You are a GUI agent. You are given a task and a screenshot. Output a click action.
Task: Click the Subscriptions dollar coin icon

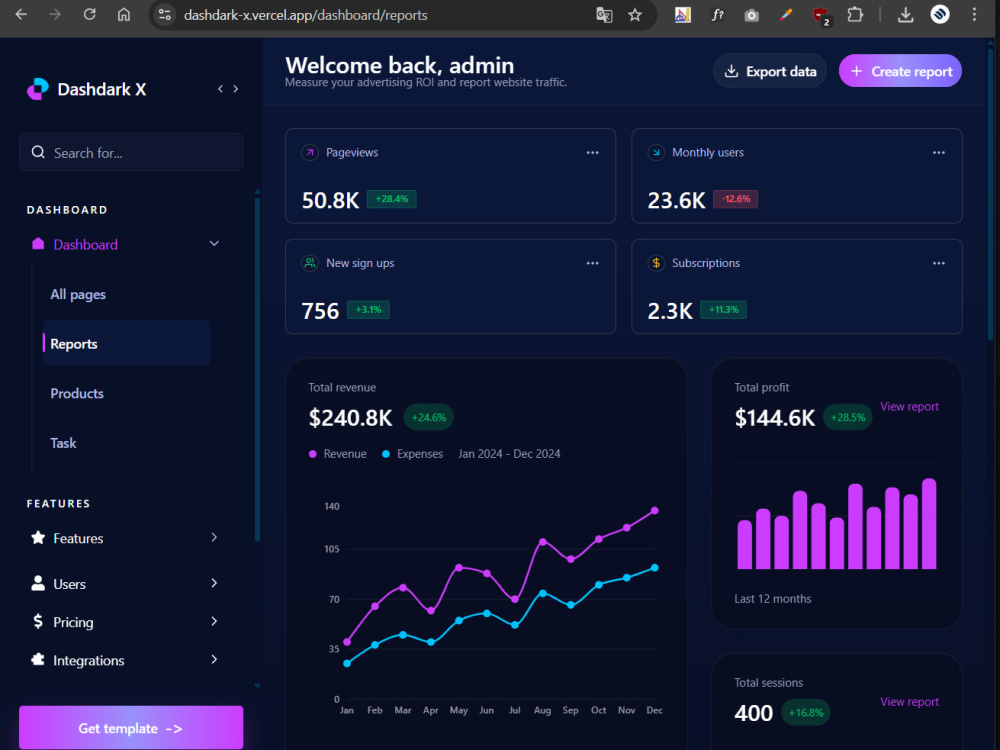coord(656,263)
